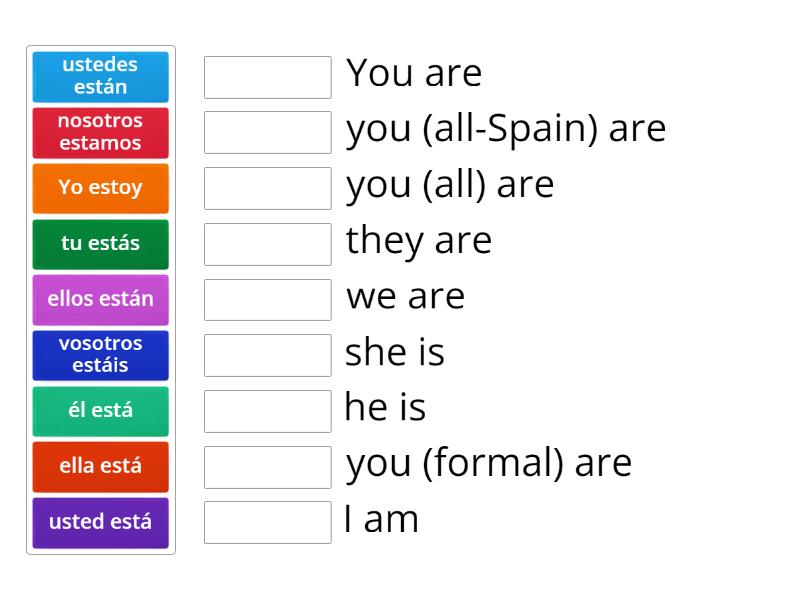Image resolution: width=800 pixels, height=600 pixels.
Task: Click the answer box beside 'you (formal) are'
Action: tap(267, 465)
